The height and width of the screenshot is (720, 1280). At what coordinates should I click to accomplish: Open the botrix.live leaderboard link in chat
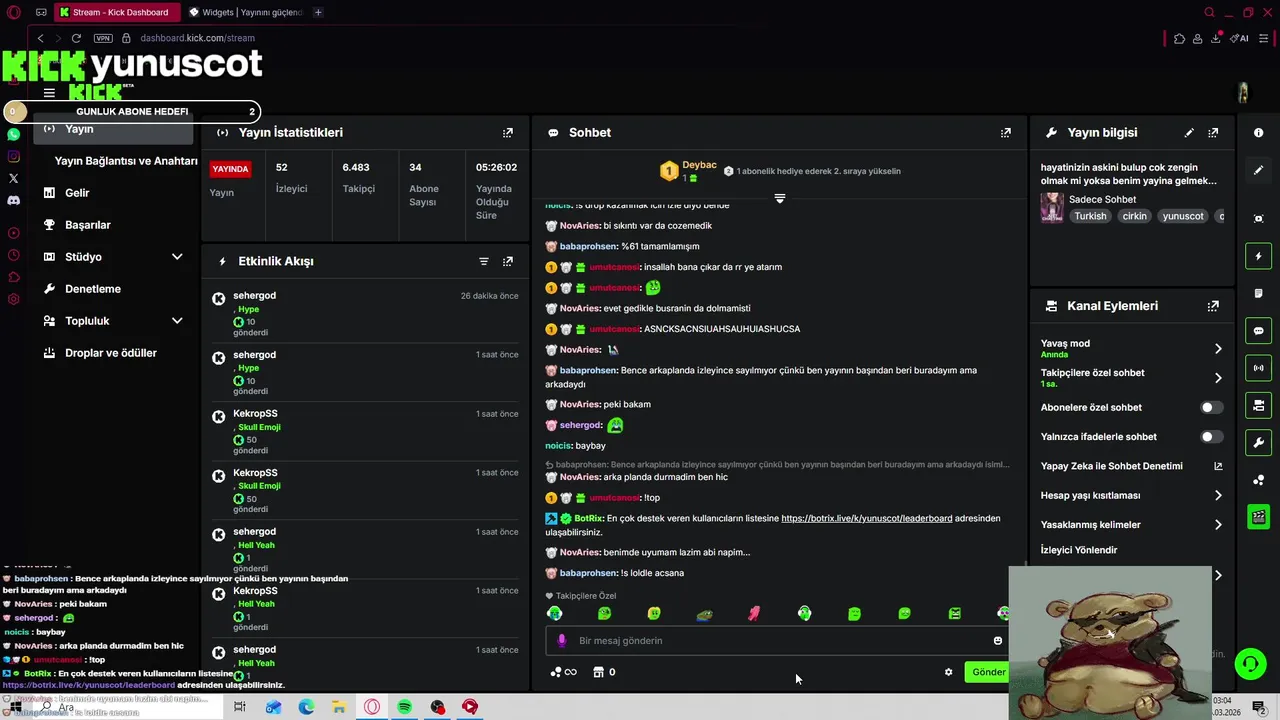click(866, 518)
